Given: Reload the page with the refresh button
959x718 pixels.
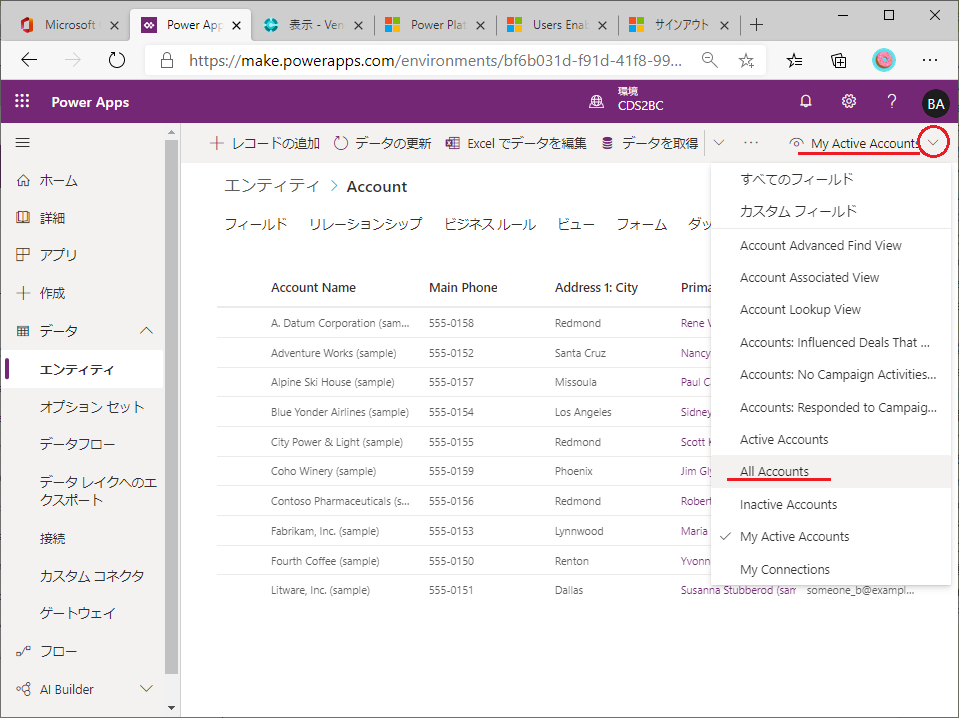Looking at the screenshot, I should coord(116,60).
